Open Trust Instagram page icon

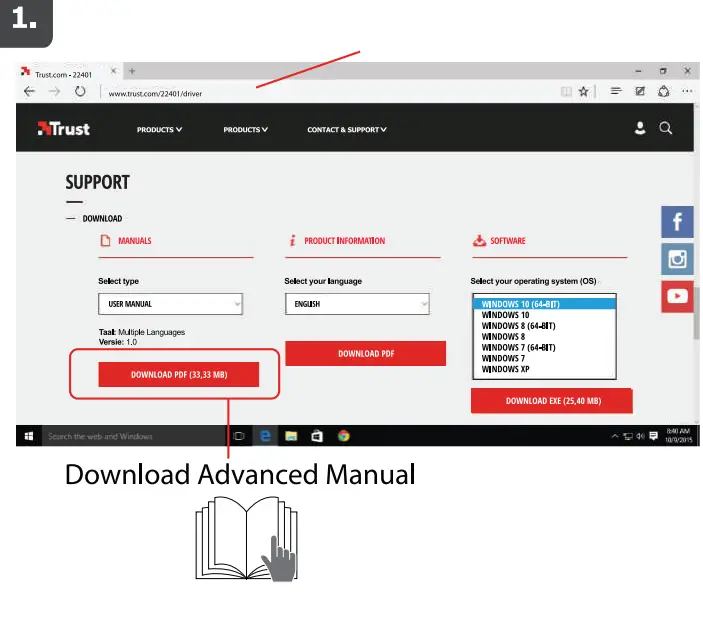point(677,259)
